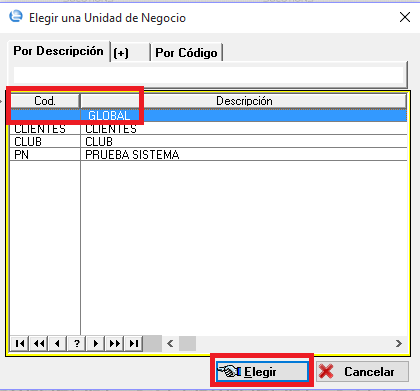
Task: Click the dialog's app icon in title bar
Action: (x=16, y=16)
